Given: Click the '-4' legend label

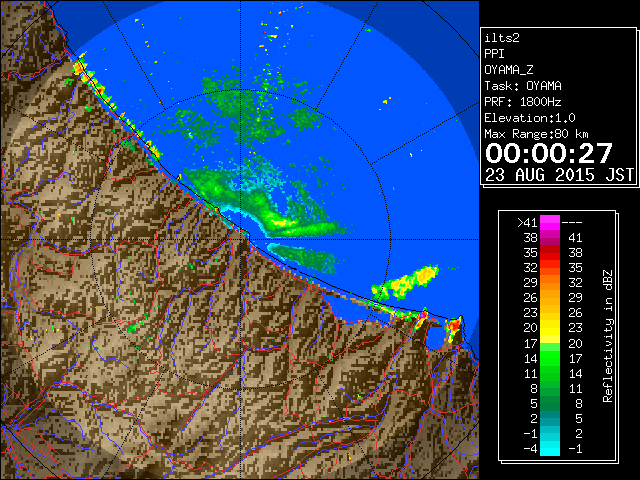Looking at the screenshot, I should (530, 448).
